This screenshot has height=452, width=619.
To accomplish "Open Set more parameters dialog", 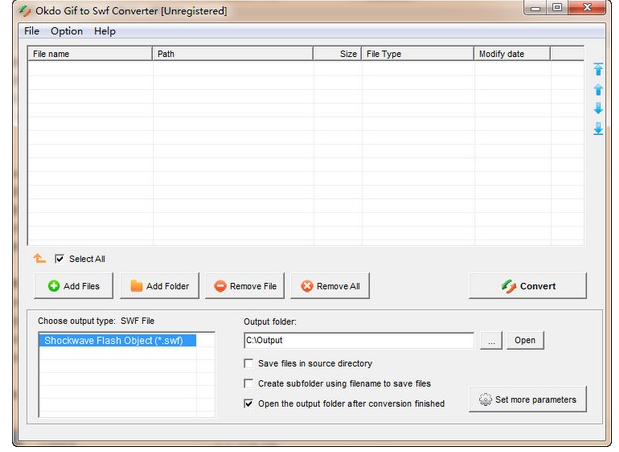I will pos(528,399).
